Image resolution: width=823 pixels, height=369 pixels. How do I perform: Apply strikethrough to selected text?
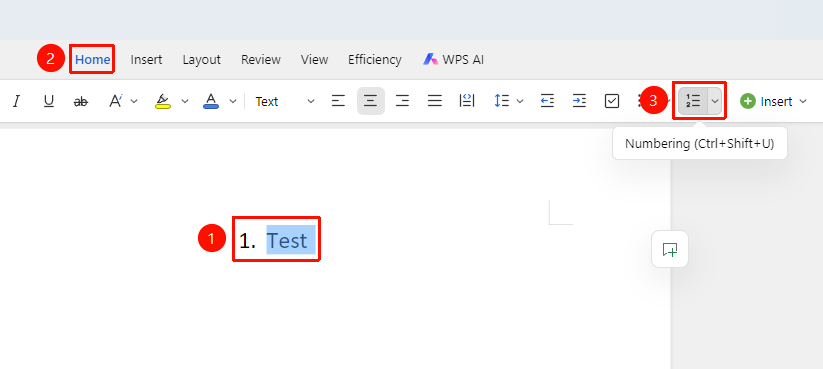tap(80, 101)
